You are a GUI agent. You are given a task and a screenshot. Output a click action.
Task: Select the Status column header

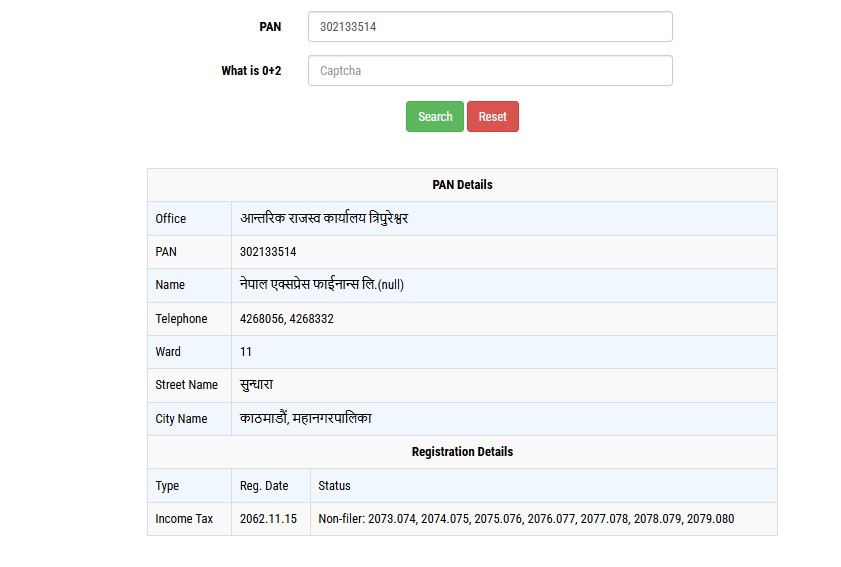pos(334,486)
